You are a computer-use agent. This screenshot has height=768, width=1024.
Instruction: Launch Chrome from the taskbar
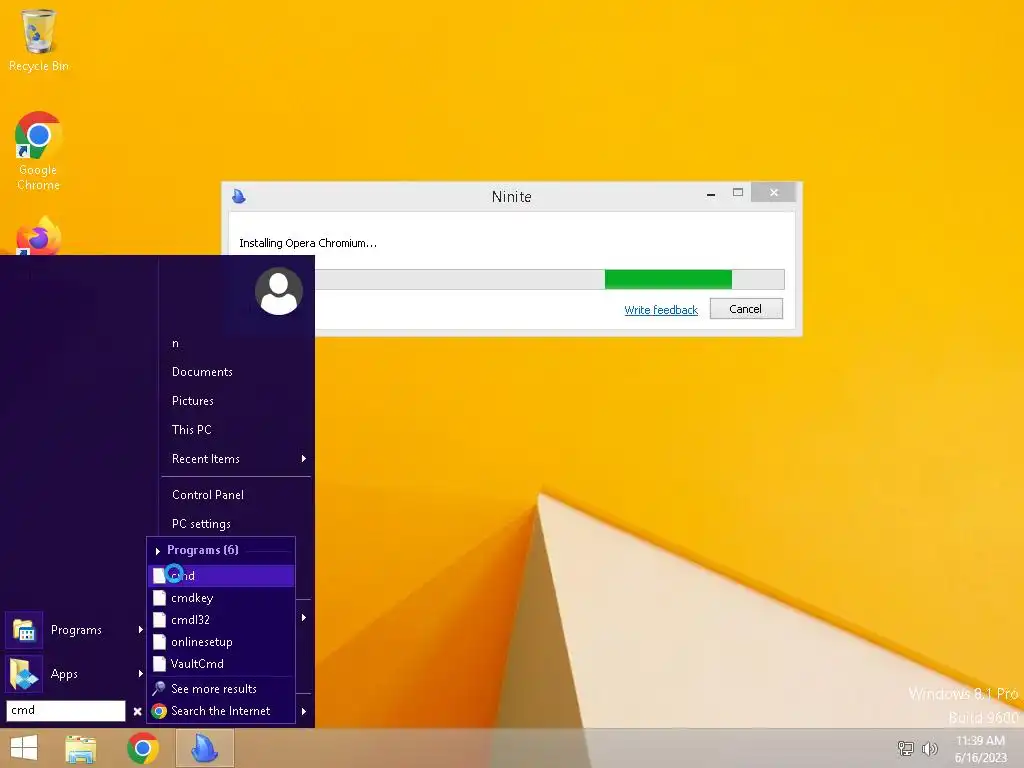click(143, 748)
